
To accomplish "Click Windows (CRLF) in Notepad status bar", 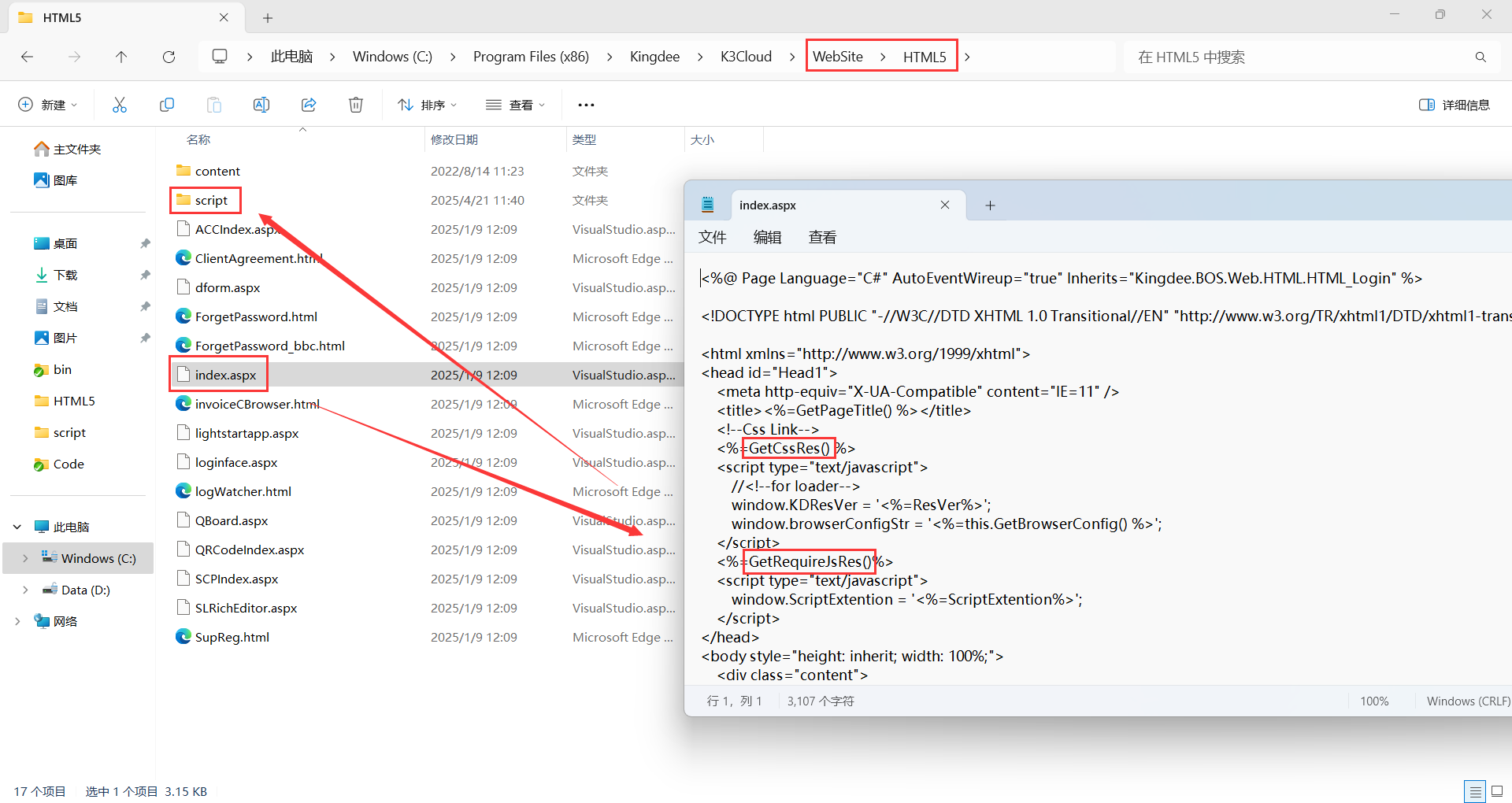I will (x=1468, y=701).
